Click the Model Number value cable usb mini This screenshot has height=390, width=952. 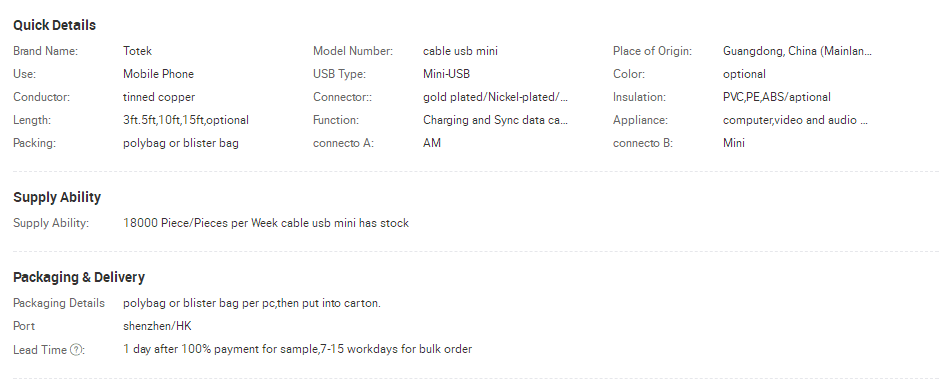click(x=460, y=51)
